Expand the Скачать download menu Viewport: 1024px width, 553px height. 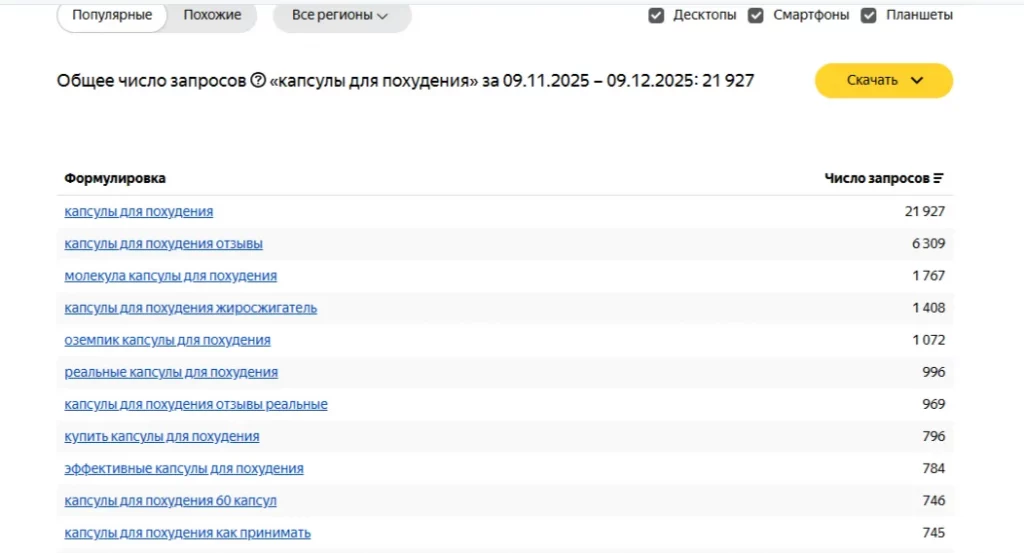[883, 81]
